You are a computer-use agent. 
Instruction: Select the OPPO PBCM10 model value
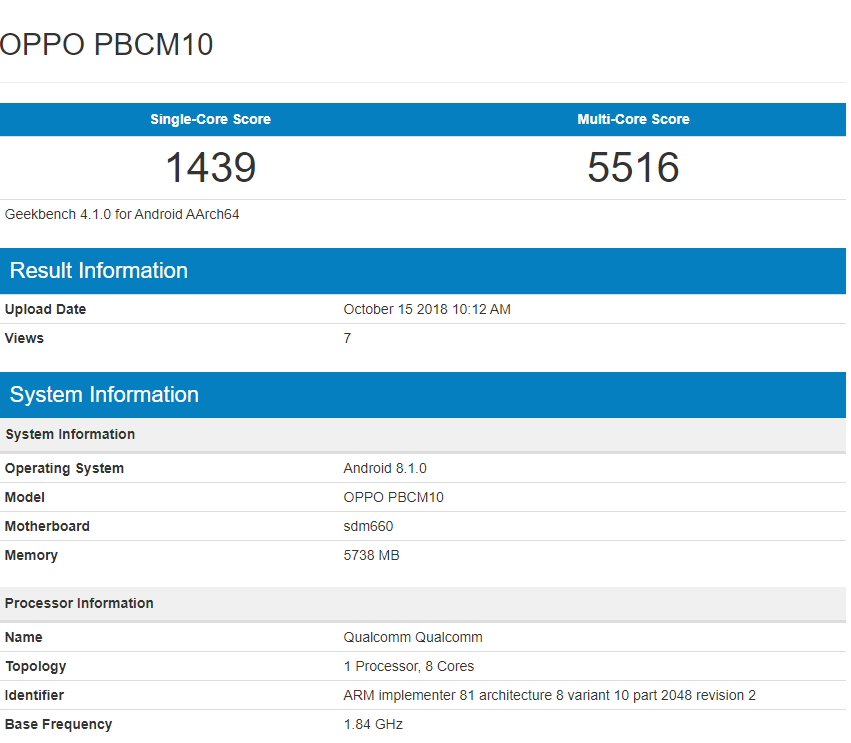[x=393, y=497]
